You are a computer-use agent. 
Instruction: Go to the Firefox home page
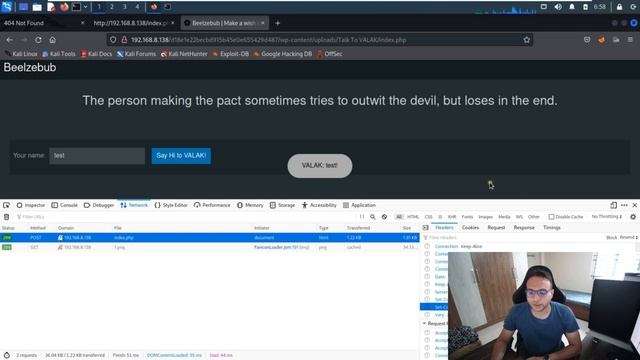click(x=53, y=40)
